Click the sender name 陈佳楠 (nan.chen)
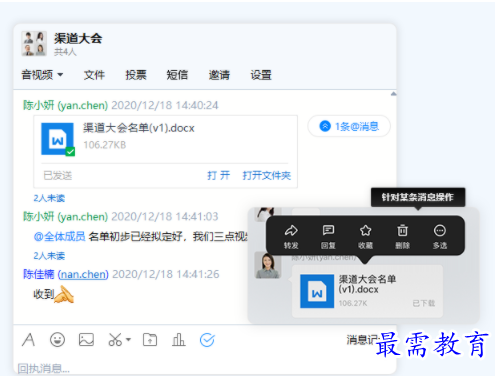Image resolution: width=497 pixels, height=376 pixels. (x=66, y=274)
